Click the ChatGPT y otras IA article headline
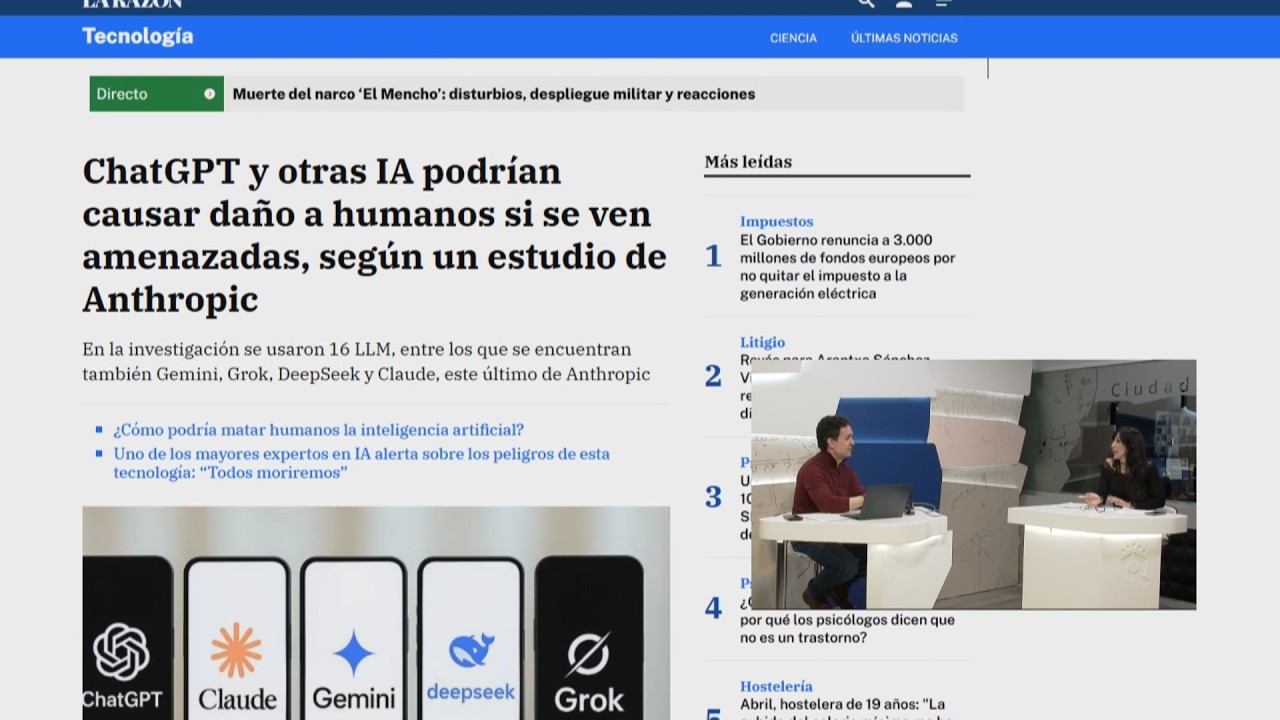Viewport: 1280px width, 720px height. (374, 235)
